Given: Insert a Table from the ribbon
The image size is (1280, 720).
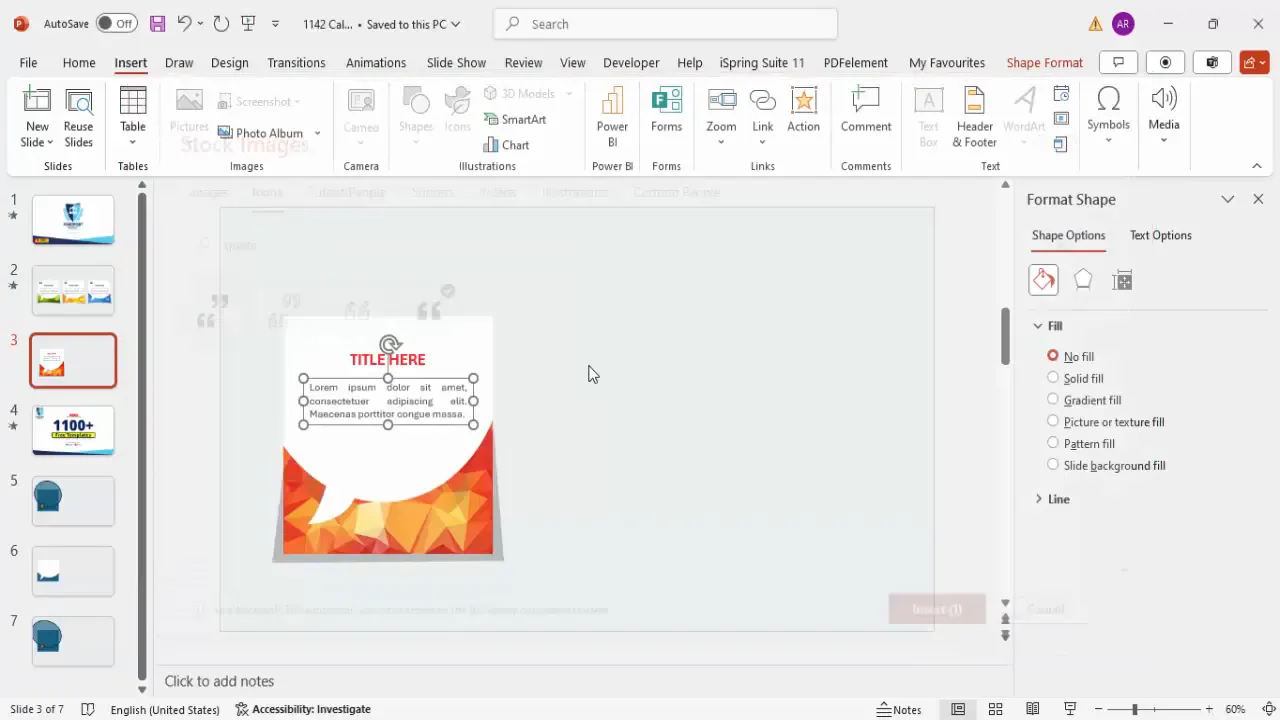Looking at the screenshot, I should (x=133, y=116).
